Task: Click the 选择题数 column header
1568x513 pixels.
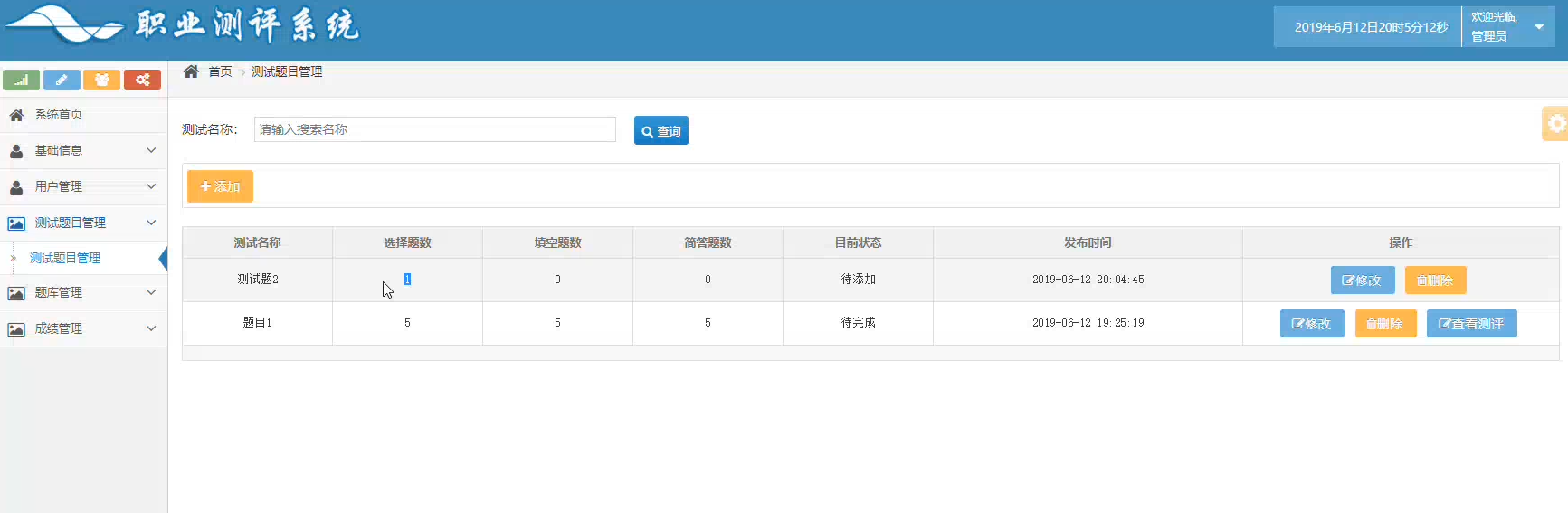Action: click(x=407, y=242)
